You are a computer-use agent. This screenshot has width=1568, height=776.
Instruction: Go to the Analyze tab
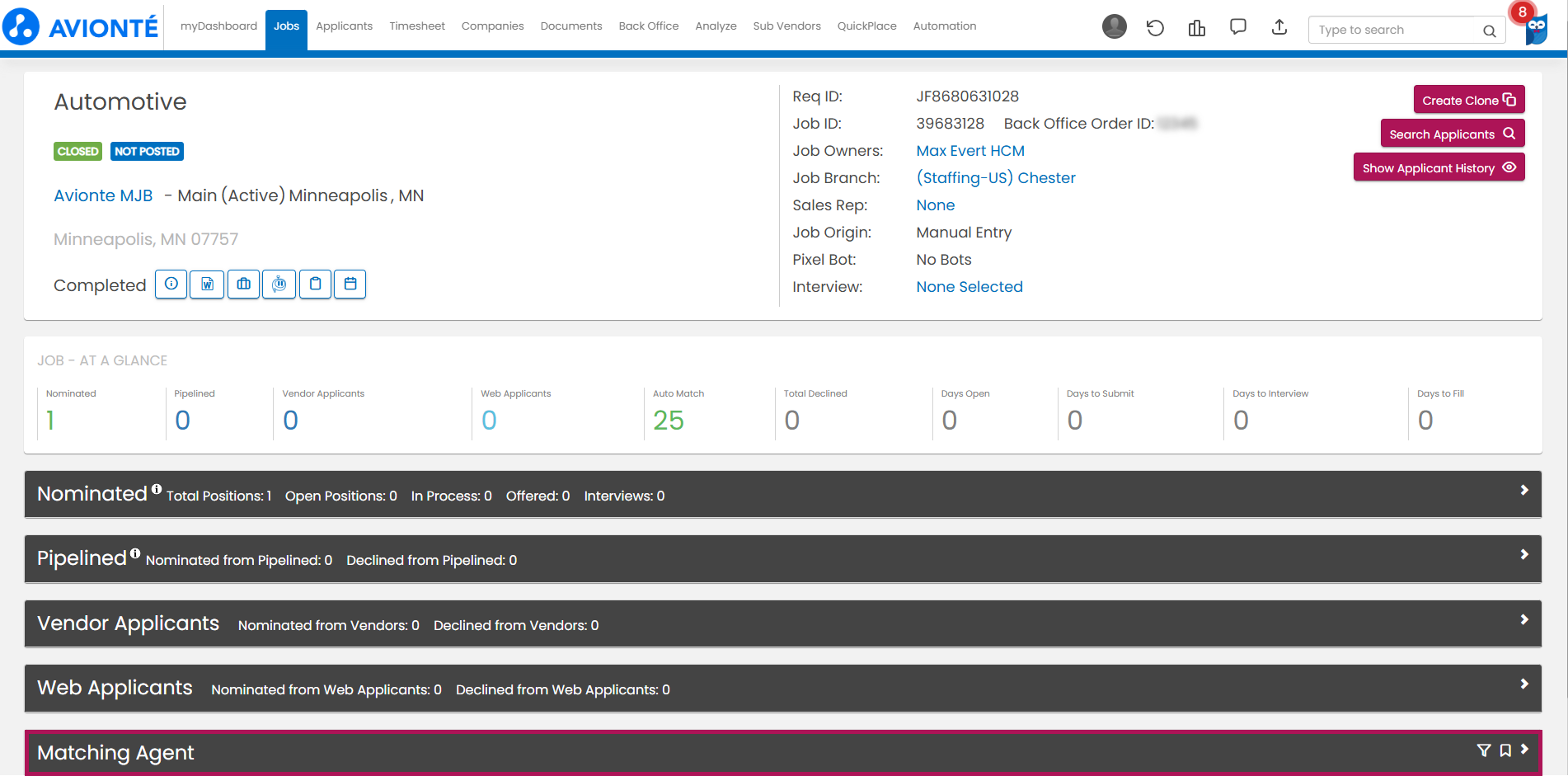(x=716, y=26)
